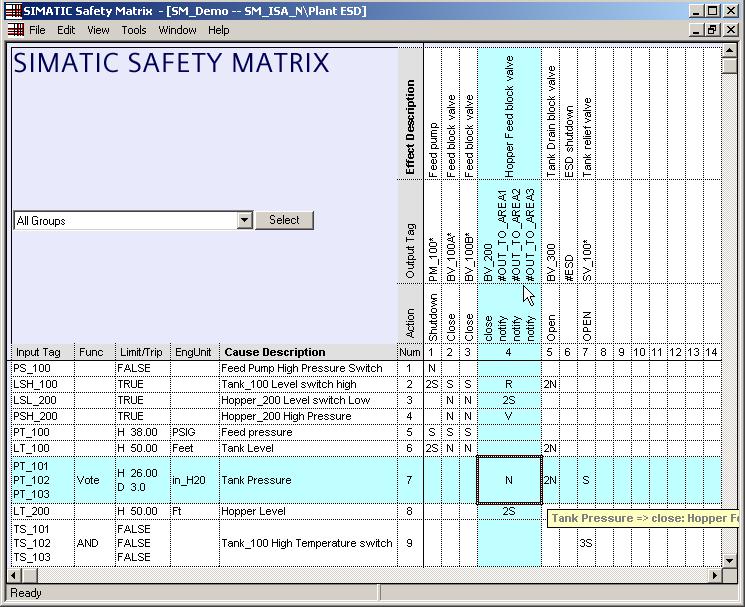This screenshot has height=607, width=745.
Task: Select the LSH_100 input tag cell
Action: click(42, 384)
